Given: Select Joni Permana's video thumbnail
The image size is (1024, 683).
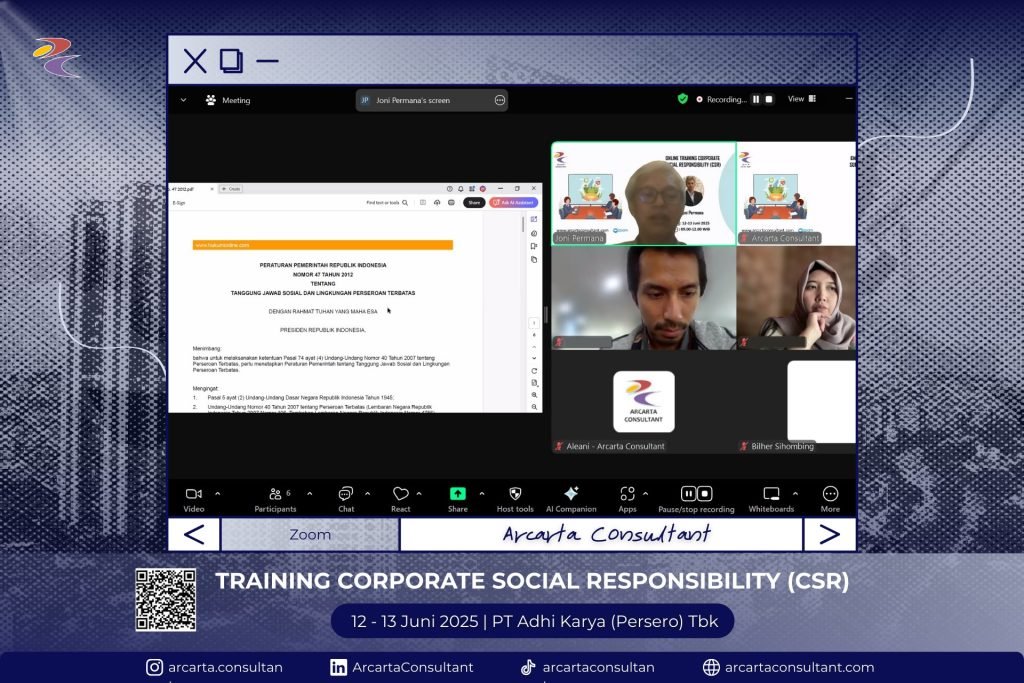Looking at the screenshot, I should [643, 193].
